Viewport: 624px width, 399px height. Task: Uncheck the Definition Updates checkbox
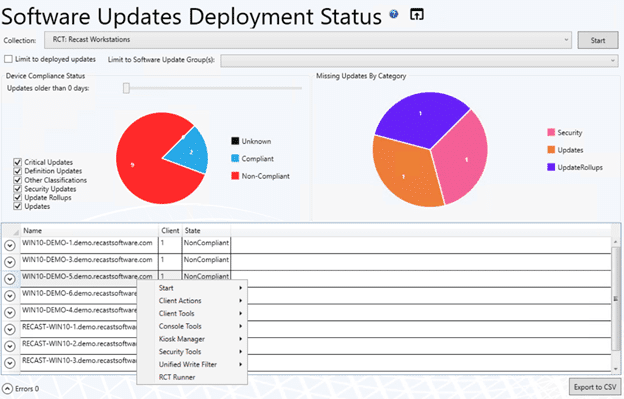pyautogui.click(x=18, y=171)
